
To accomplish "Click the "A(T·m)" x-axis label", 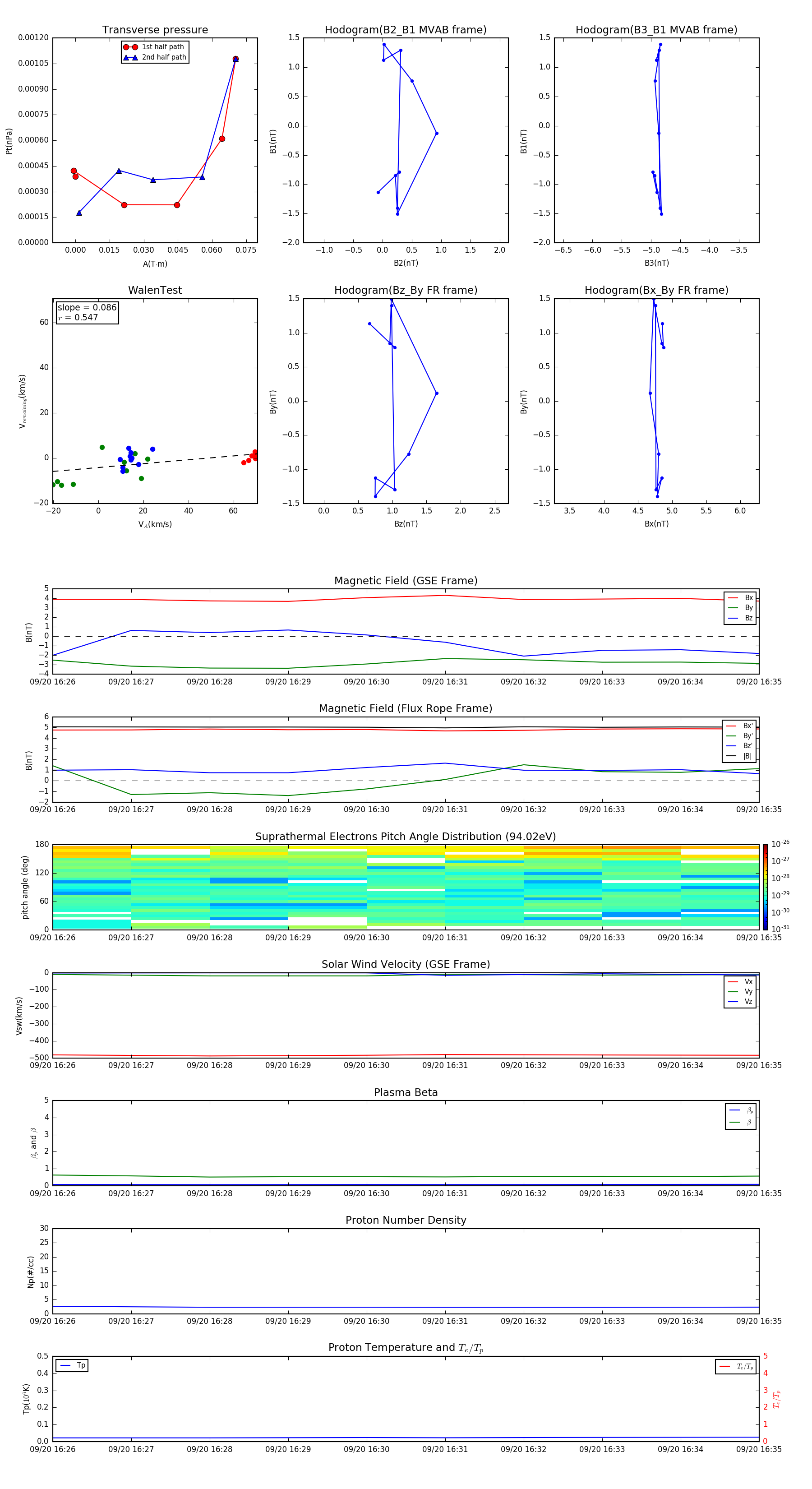I will (155, 264).
